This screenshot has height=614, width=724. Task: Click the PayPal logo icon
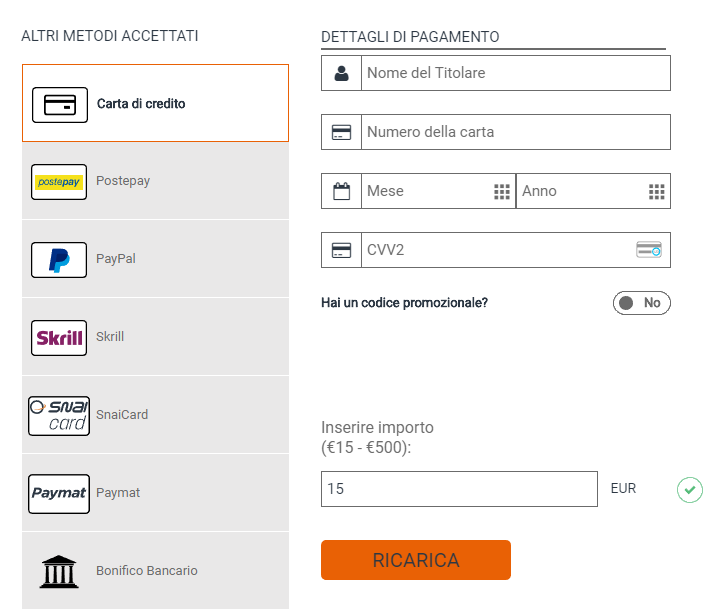tap(59, 260)
